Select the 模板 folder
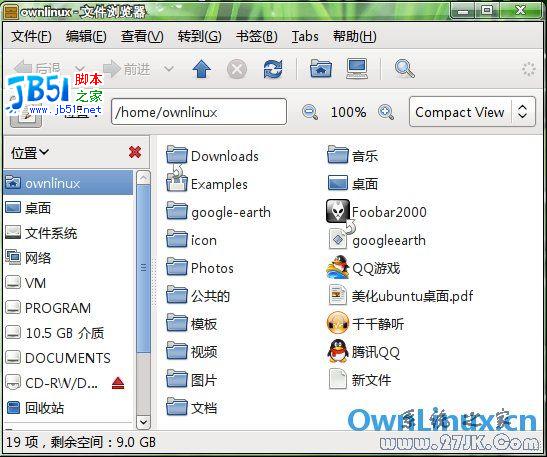 pyautogui.click(x=192, y=324)
